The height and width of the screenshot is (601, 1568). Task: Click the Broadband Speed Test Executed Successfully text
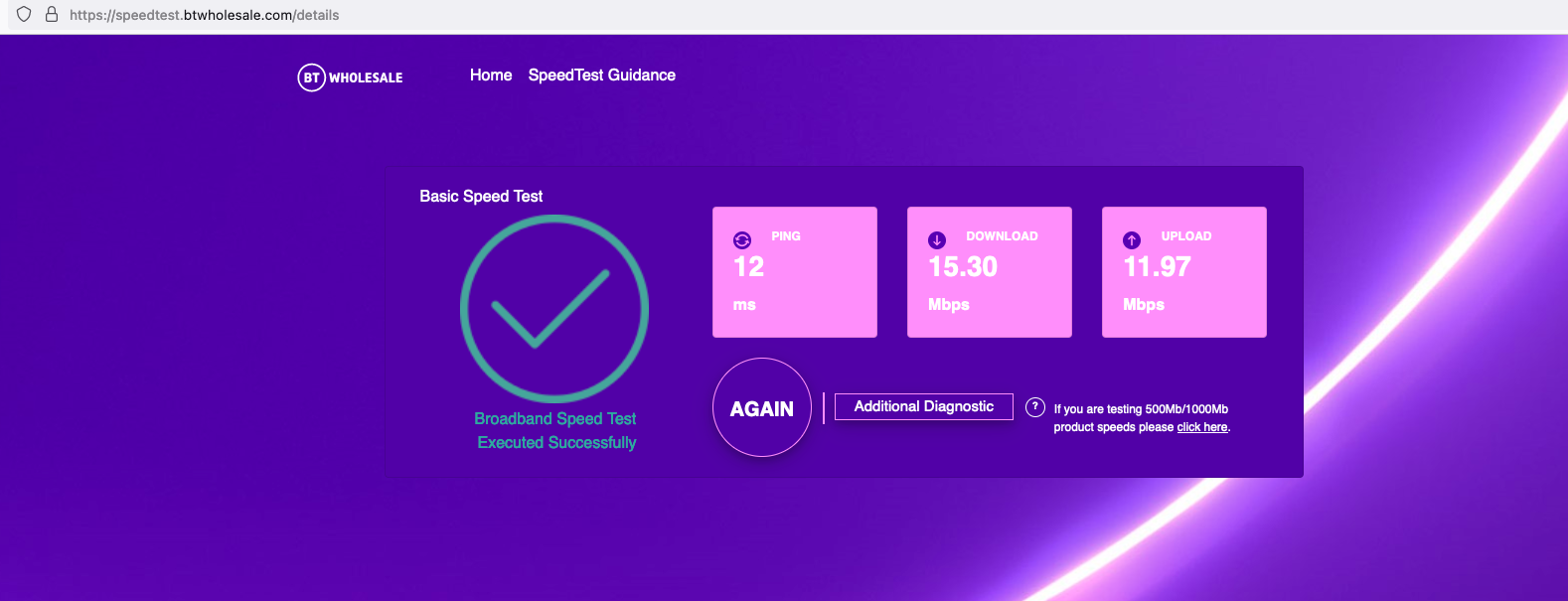tap(555, 431)
